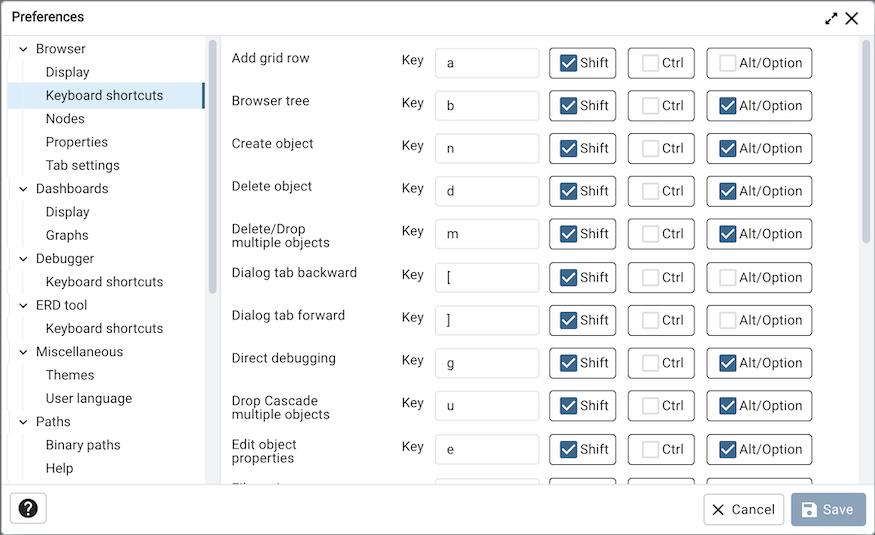
Task: Enable Alt/Option for Dialog tab backward
Action: point(728,278)
